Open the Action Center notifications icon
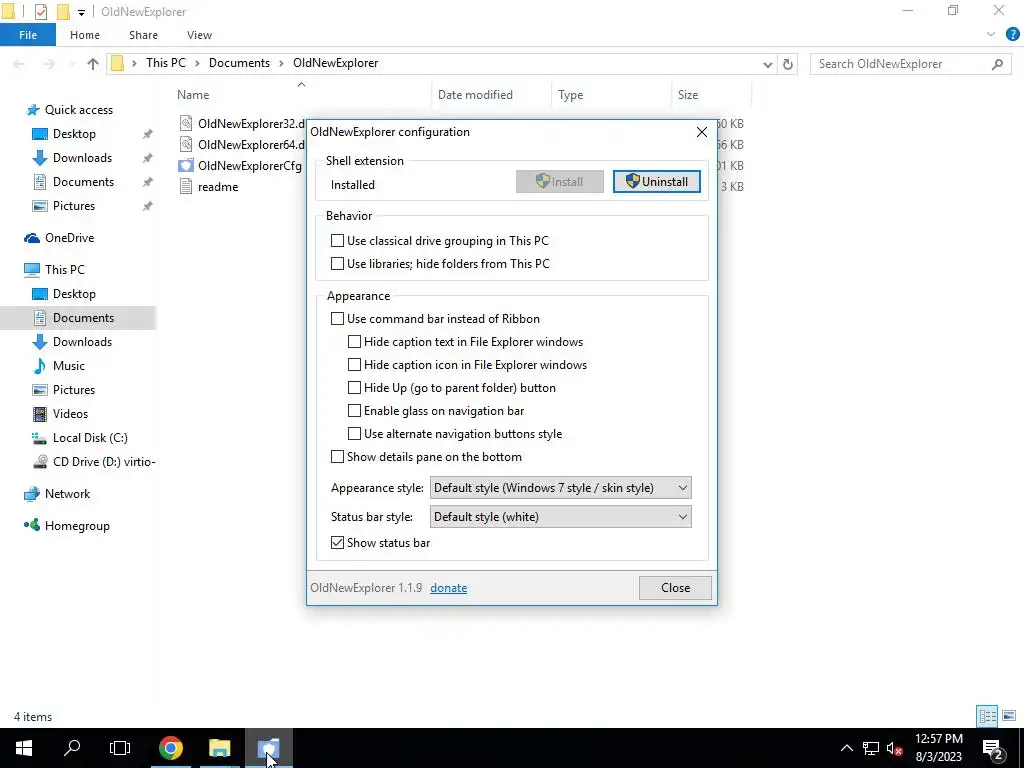This screenshot has width=1024, height=768. pyautogui.click(x=993, y=749)
